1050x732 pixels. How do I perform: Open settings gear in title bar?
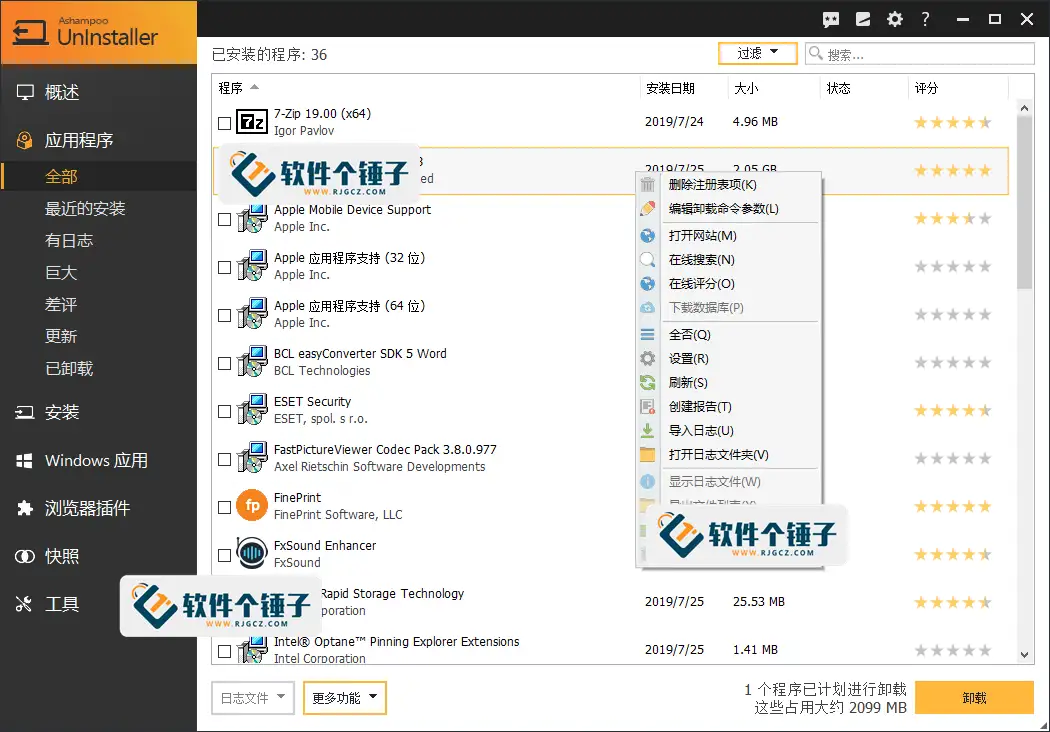coord(895,19)
